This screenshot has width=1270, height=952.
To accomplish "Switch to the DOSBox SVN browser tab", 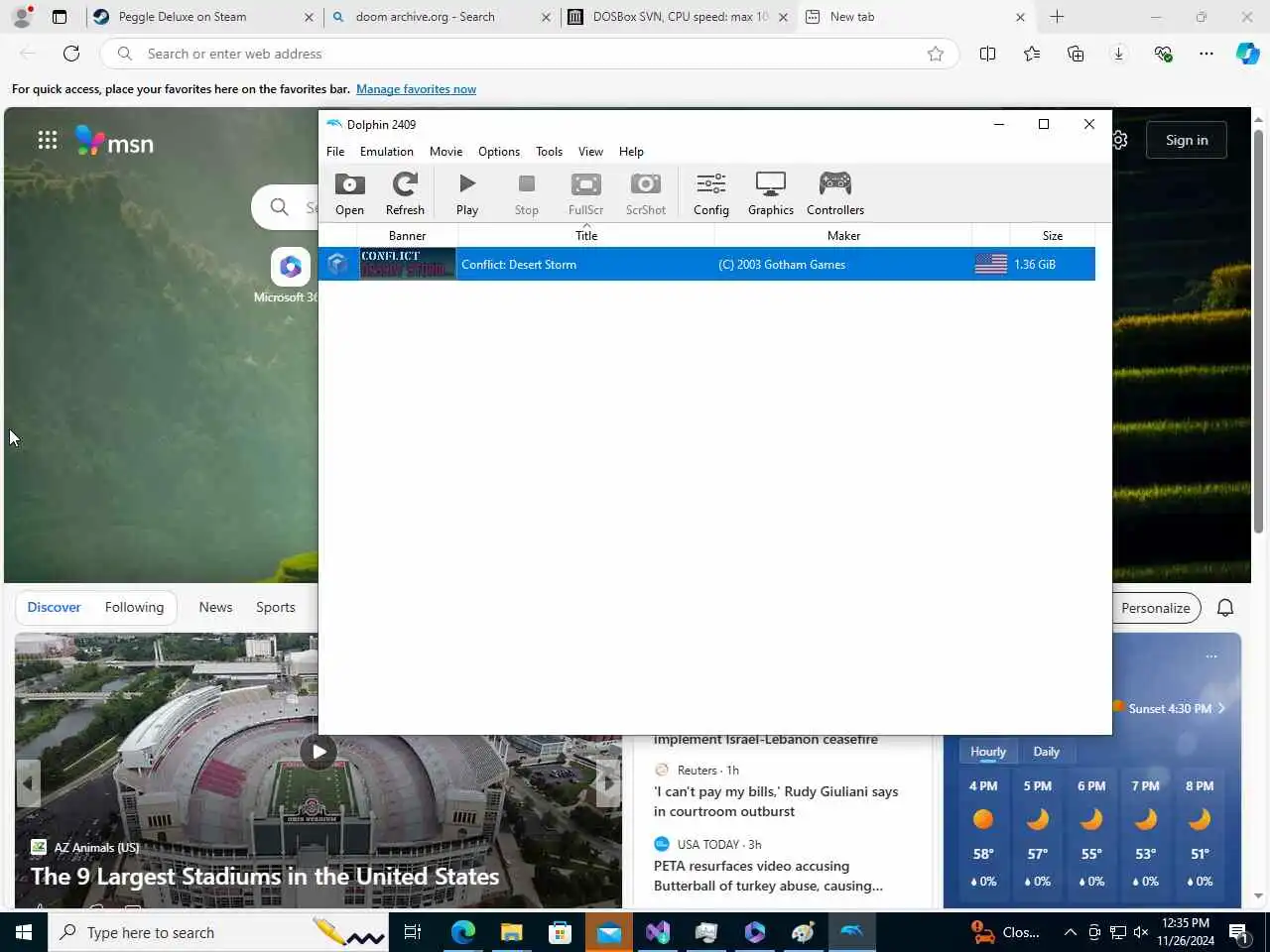I will point(679,17).
